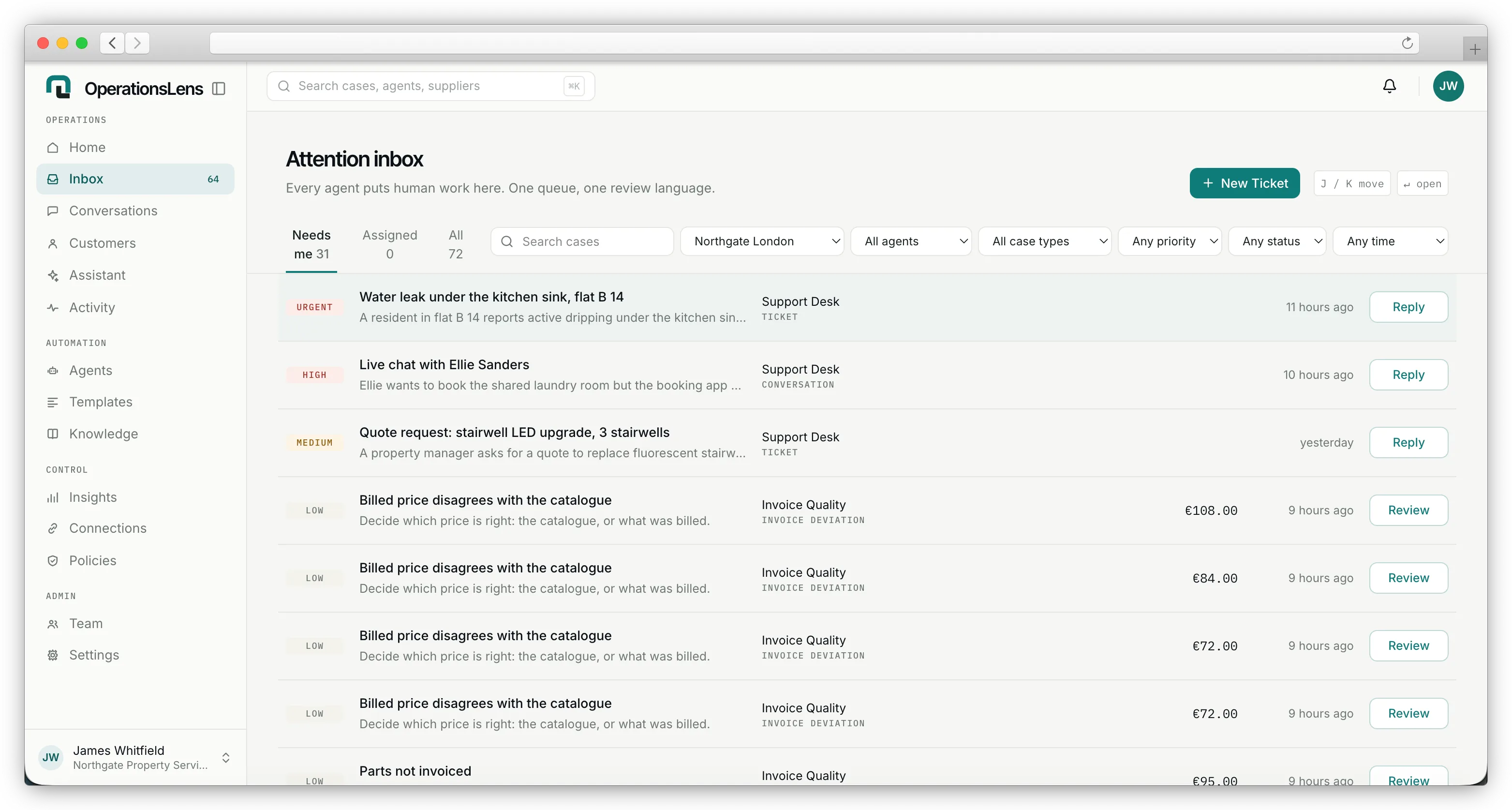Go to Customers page

pos(135,243)
